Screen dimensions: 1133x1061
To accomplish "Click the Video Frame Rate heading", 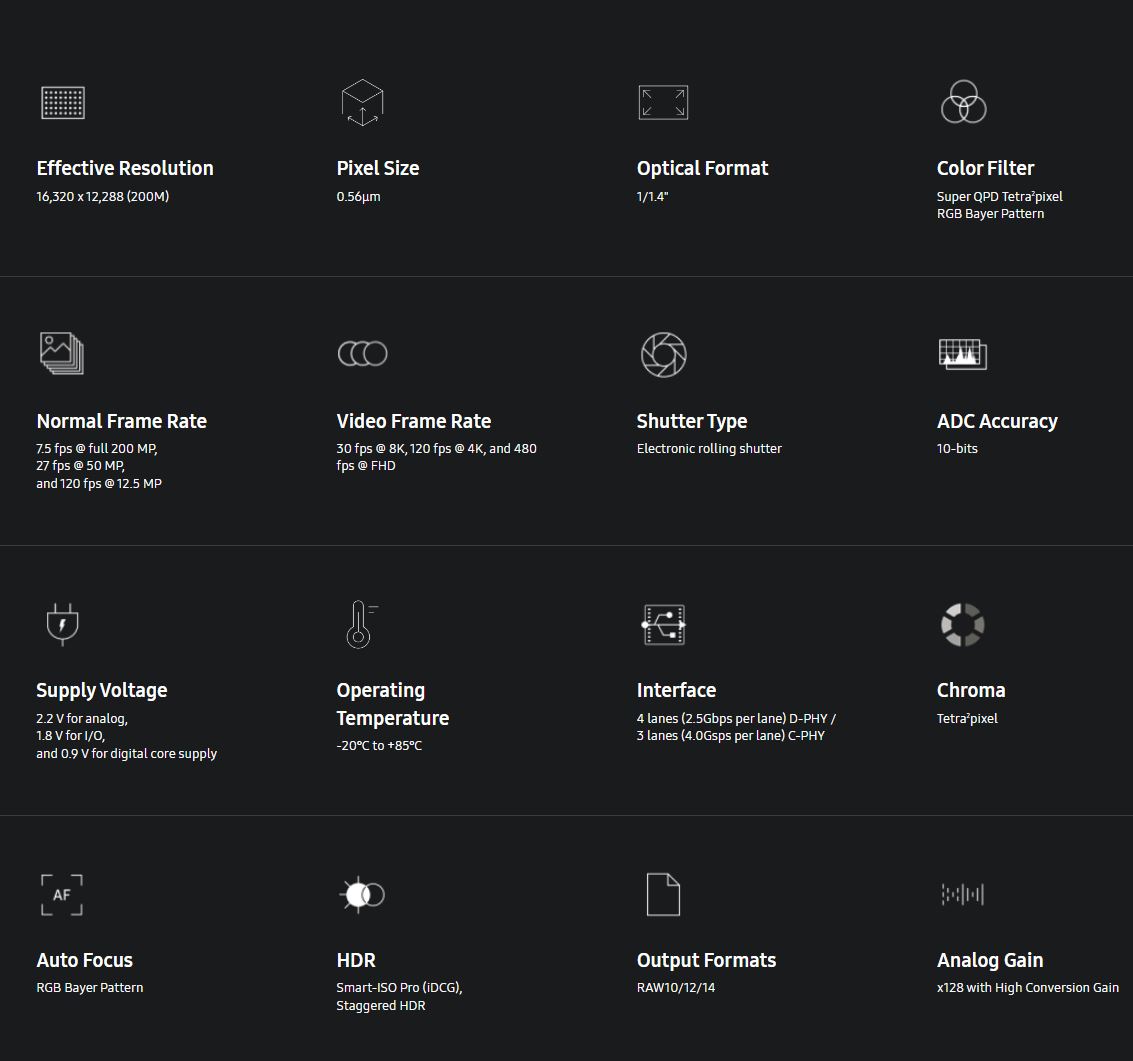I will point(414,421).
